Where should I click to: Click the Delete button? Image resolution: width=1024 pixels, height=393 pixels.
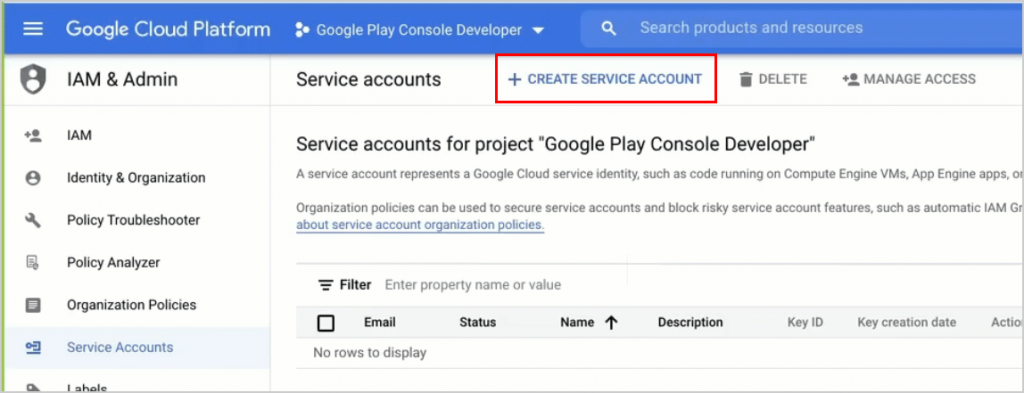coord(773,79)
